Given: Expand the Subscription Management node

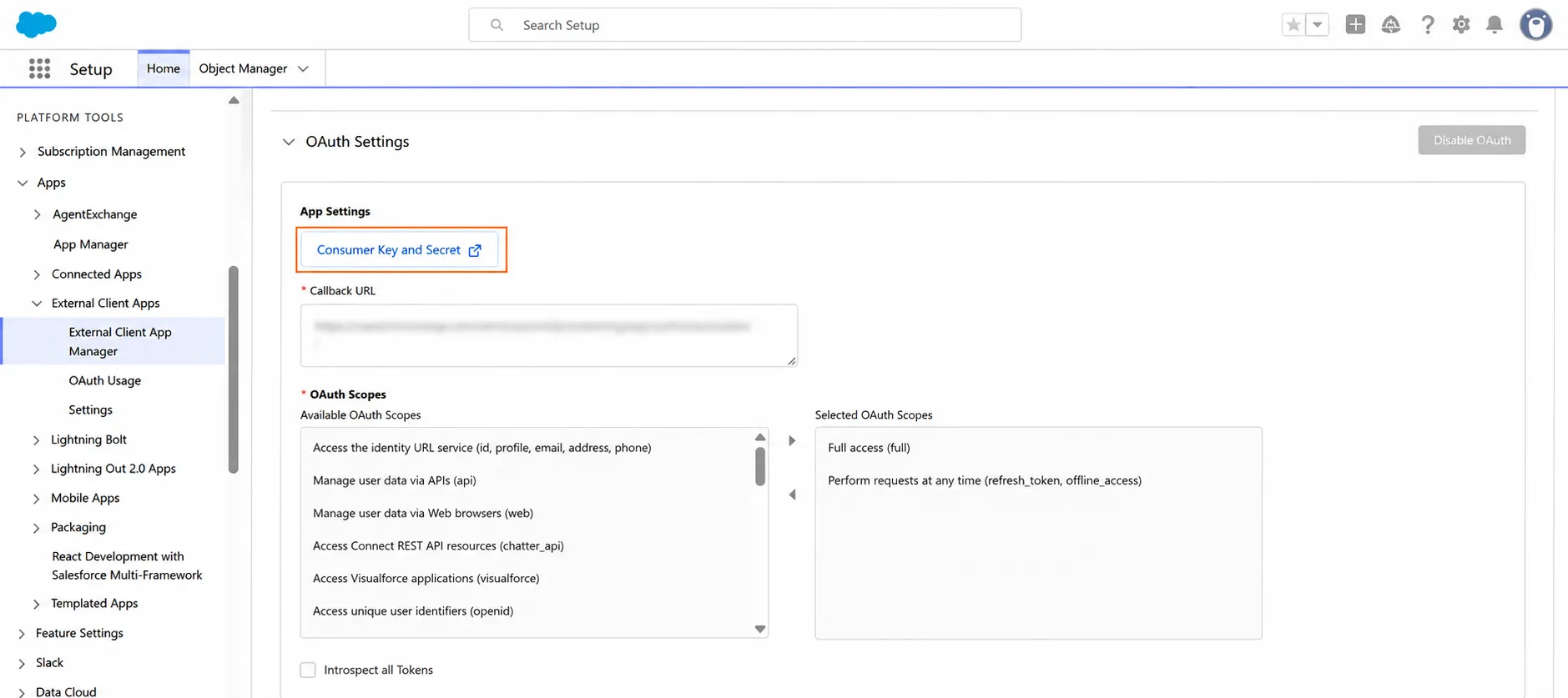Looking at the screenshot, I should (23, 152).
